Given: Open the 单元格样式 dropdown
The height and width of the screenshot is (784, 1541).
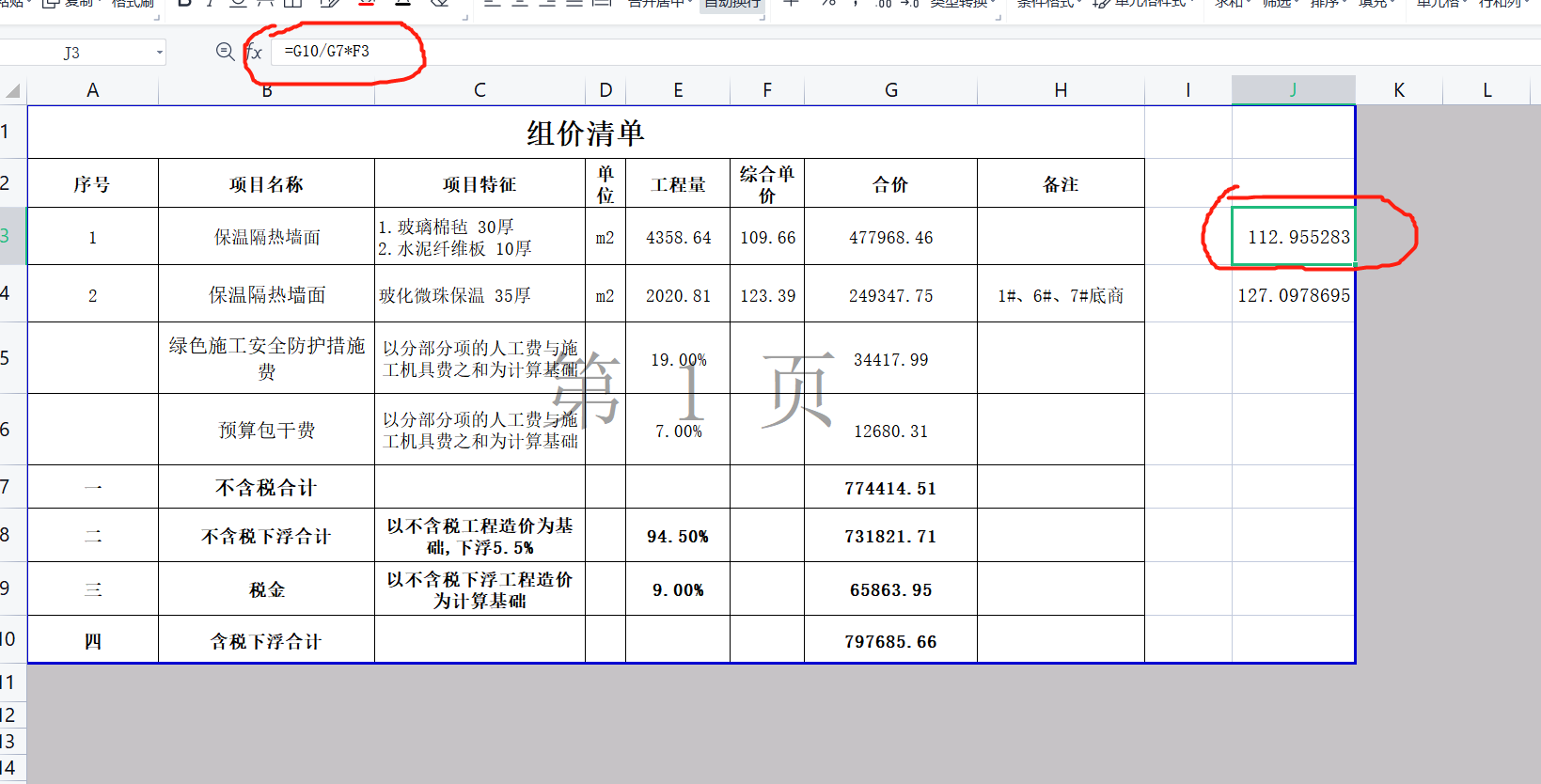Looking at the screenshot, I should 1145,4.
